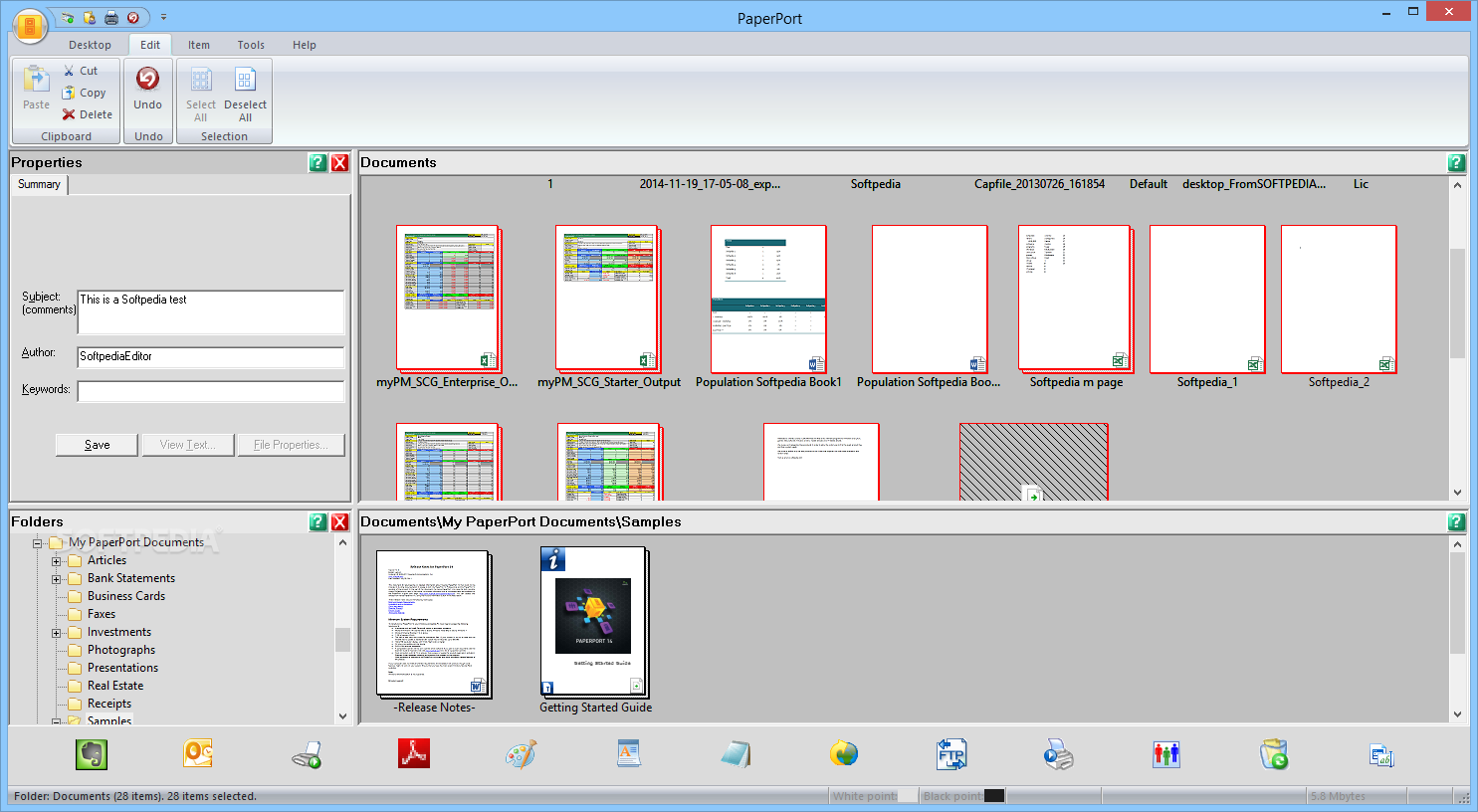Click the form typer icon in bottom bar
Viewport: 1478px width, 812px height.
[x=1381, y=756]
